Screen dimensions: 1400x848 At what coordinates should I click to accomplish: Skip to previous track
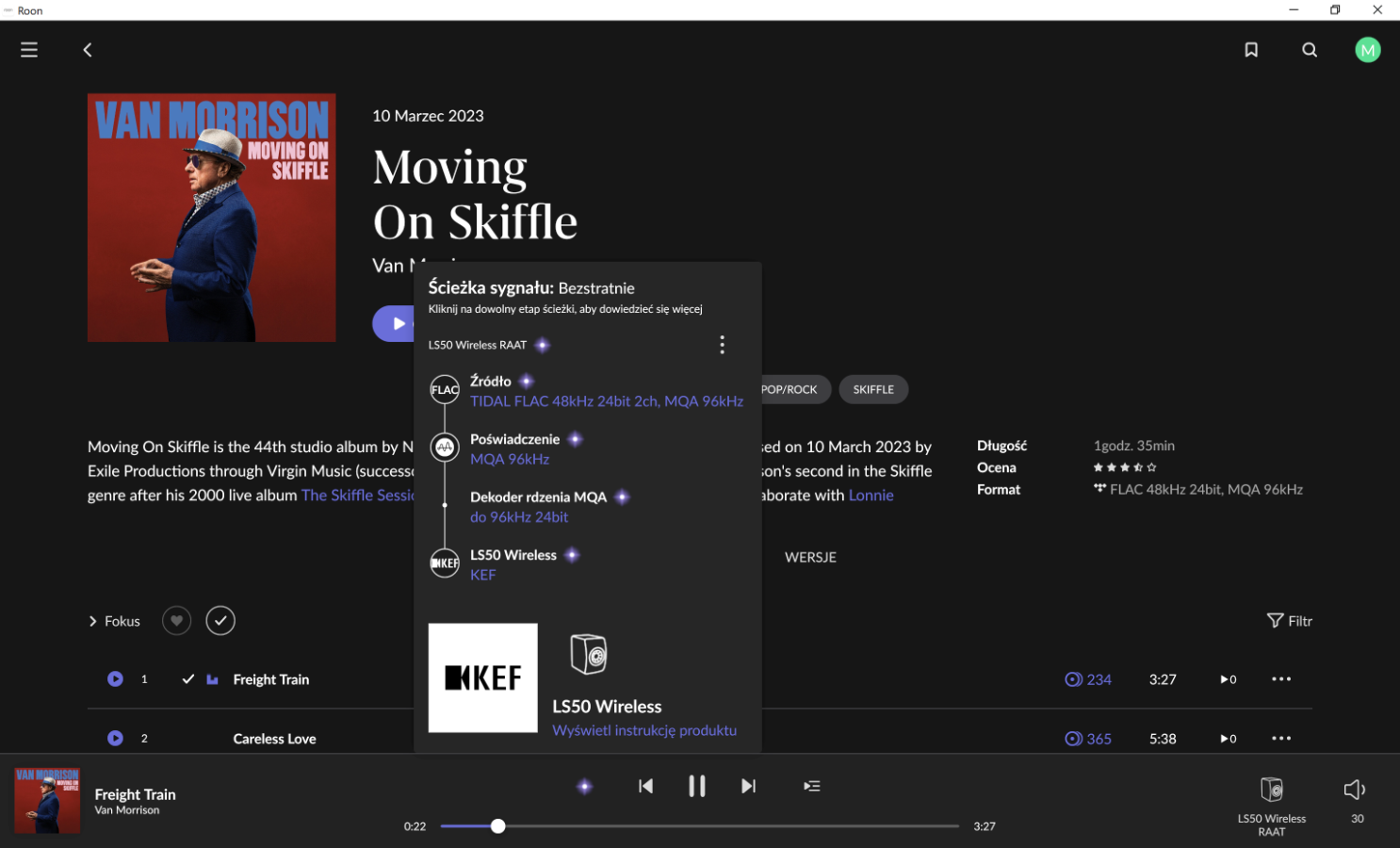pos(645,786)
